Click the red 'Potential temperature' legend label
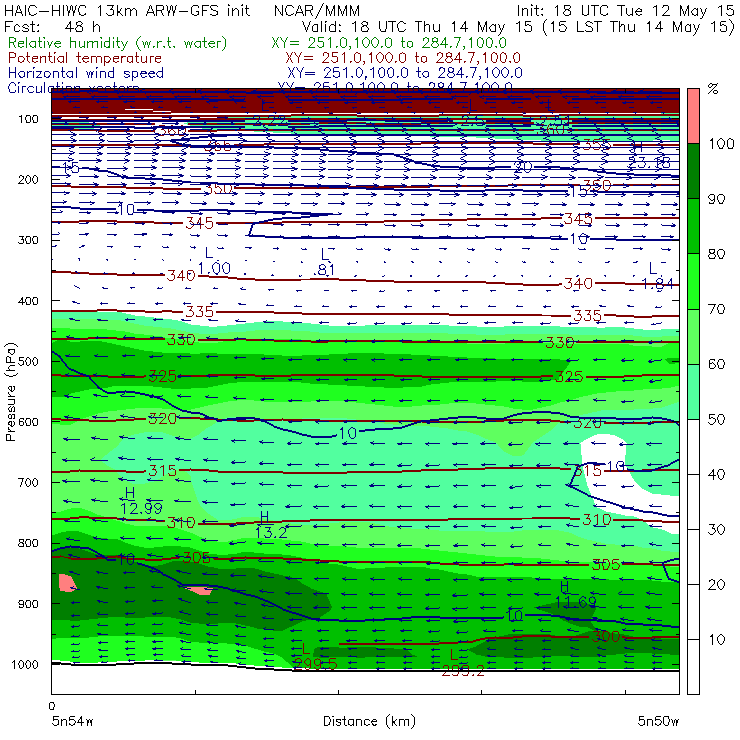The width and height of the screenshot is (740, 740). pos(85,58)
